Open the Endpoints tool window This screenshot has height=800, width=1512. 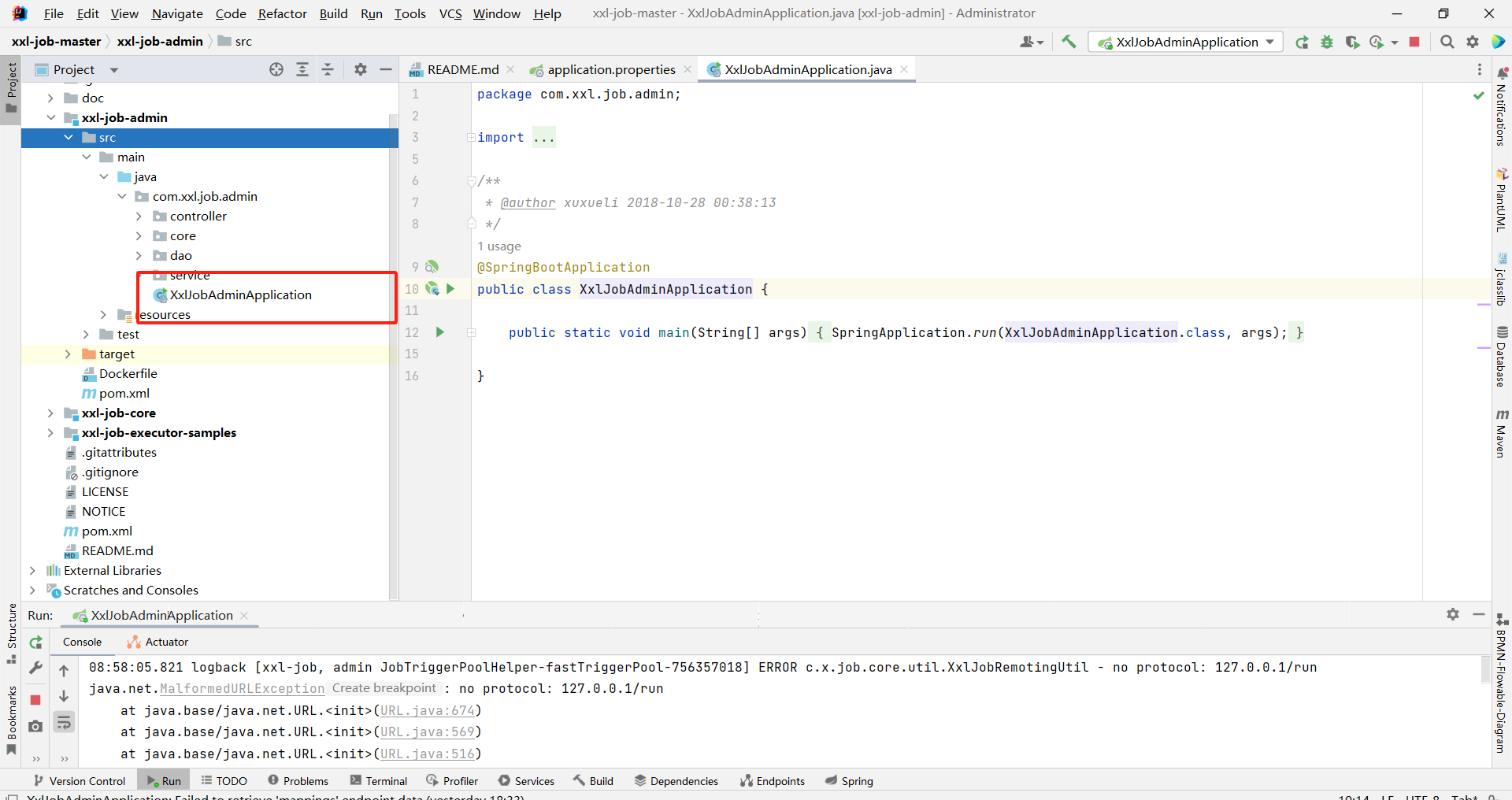(x=773, y=780)
